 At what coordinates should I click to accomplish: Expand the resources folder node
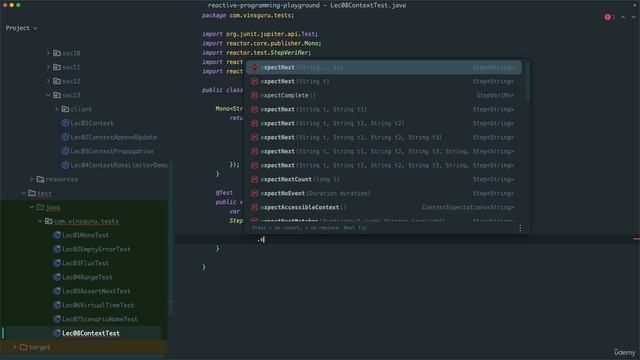[31, 179]
